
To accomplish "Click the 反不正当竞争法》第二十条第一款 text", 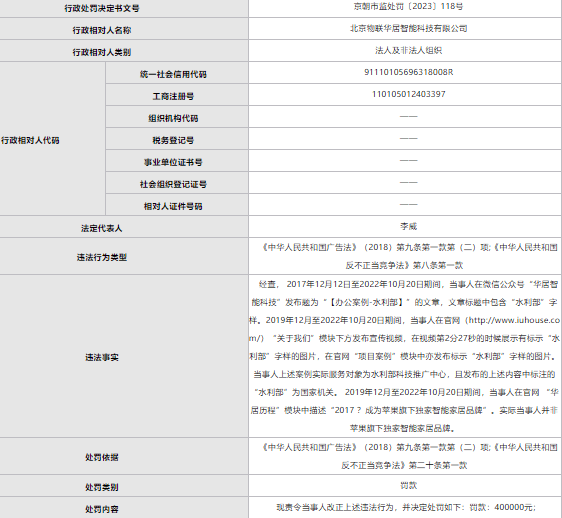I will [x=404, y=465].
